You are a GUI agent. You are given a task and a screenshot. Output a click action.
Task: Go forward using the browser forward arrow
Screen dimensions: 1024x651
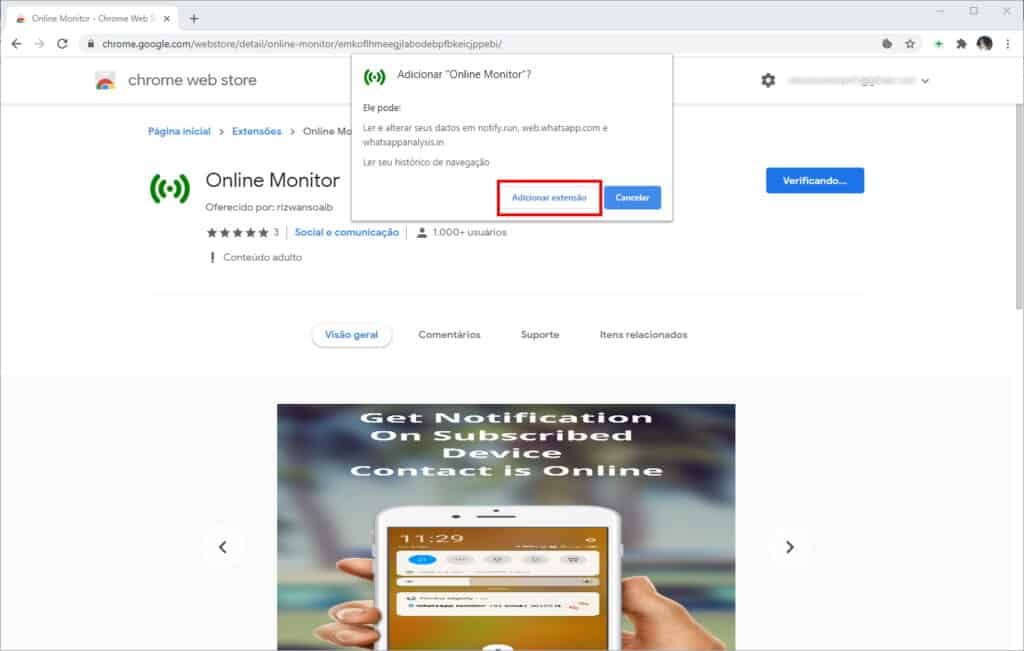click(39, 44)
